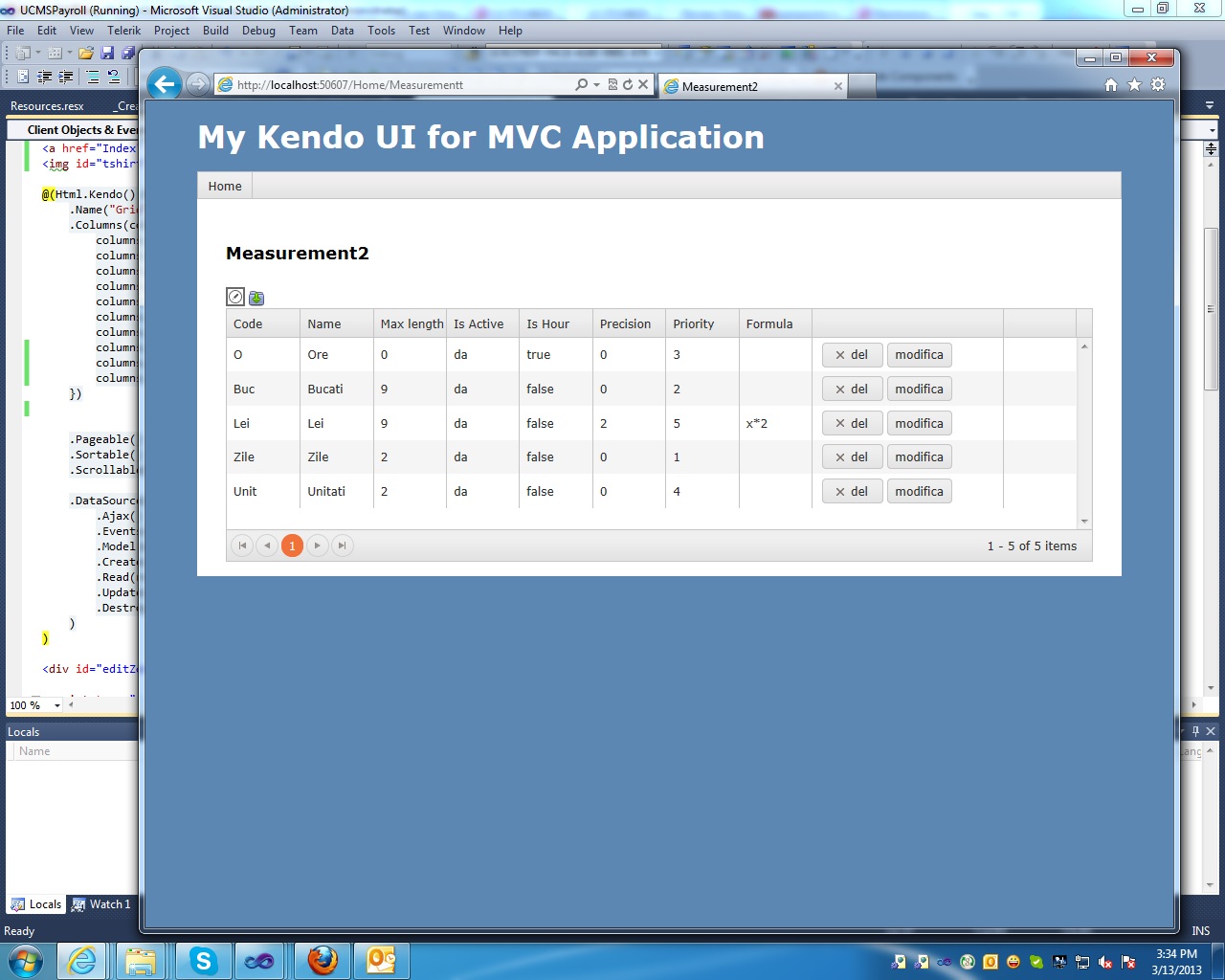
Task: Click the grid scrollbar up arrow
Action: tap(1084, 345)
